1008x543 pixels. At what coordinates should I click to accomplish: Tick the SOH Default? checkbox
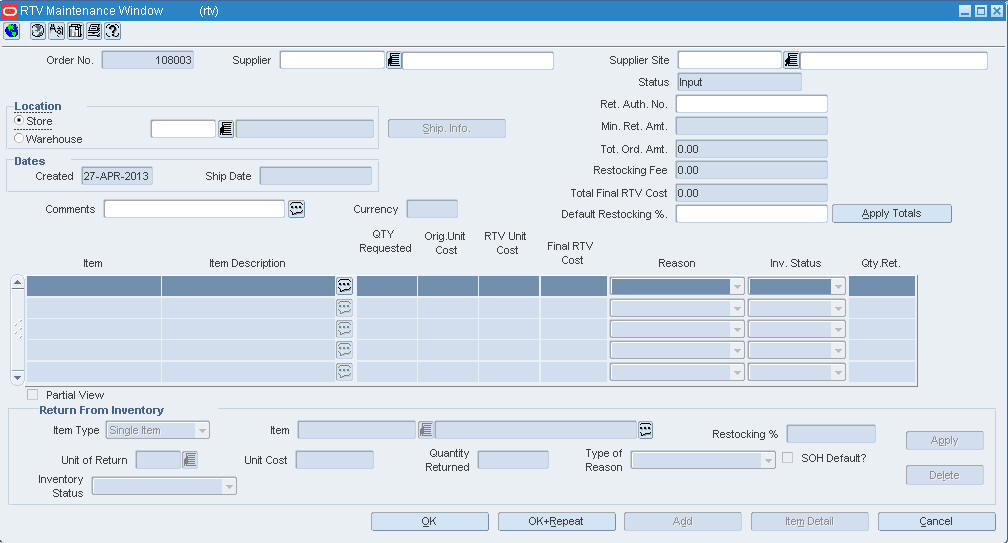788,458
